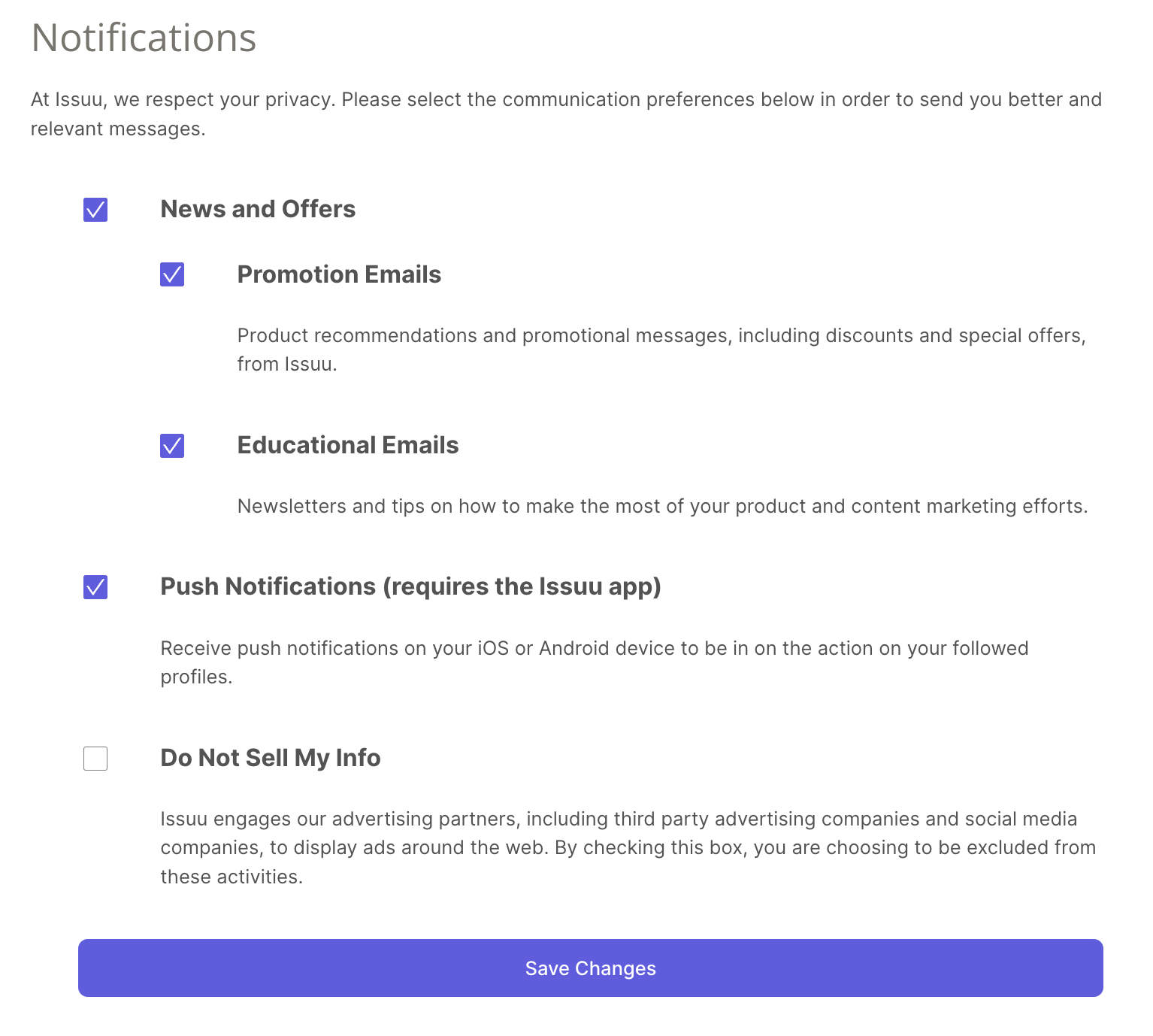
Task: Click the "relevant messages." intro line
Action: pos(118,129)
